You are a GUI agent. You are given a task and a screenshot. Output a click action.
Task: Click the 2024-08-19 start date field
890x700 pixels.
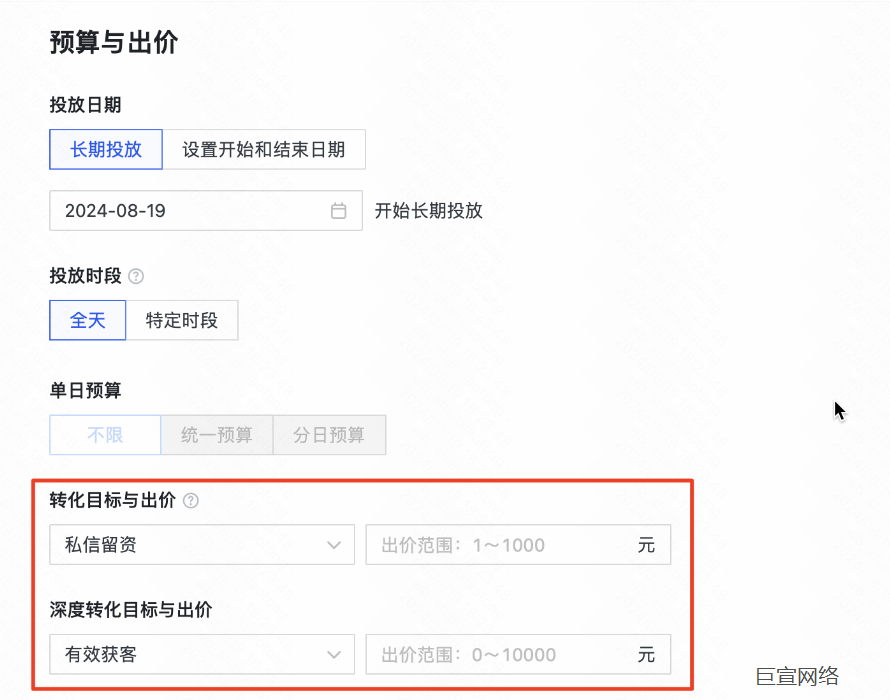[x=190, y=211]
